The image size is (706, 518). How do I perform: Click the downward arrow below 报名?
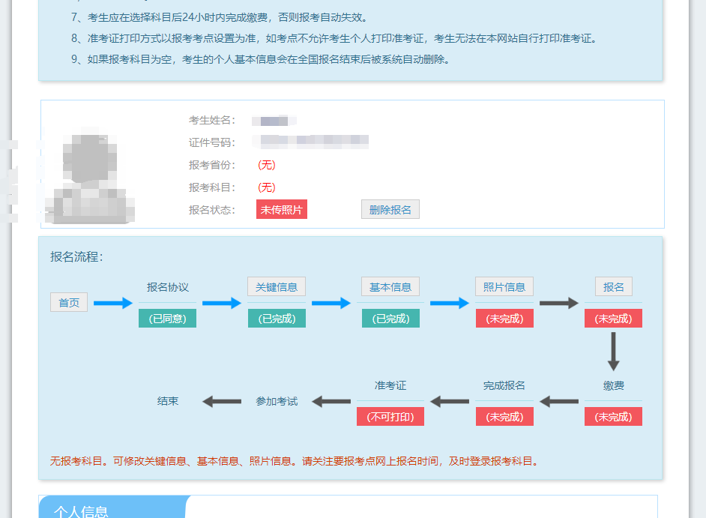click(x=613, y=351)
